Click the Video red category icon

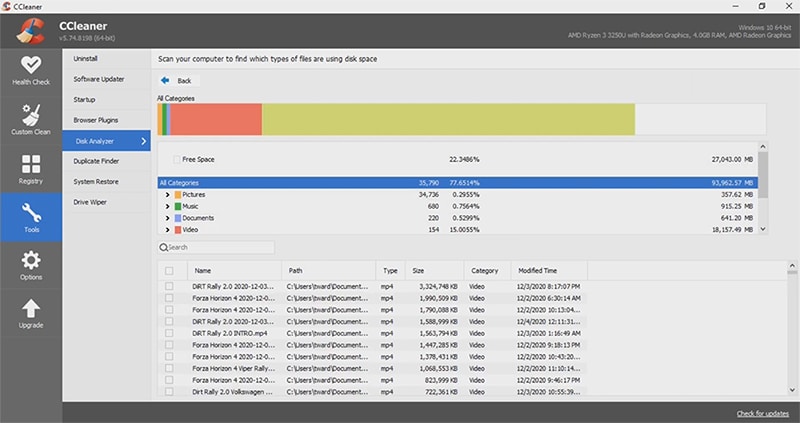pos(178,230)
